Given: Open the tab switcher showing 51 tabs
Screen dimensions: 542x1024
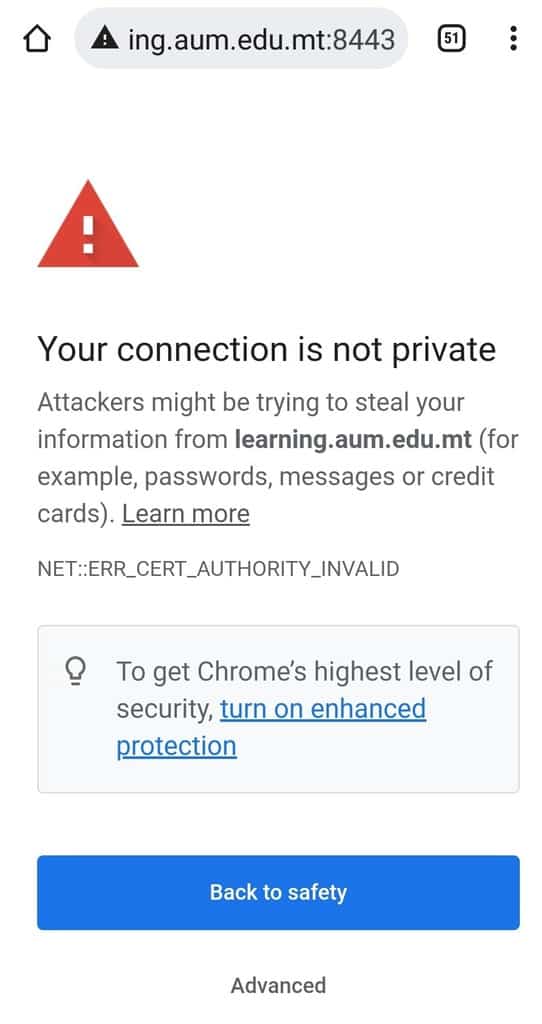Looking at the screenshot, I should (450, 39).
